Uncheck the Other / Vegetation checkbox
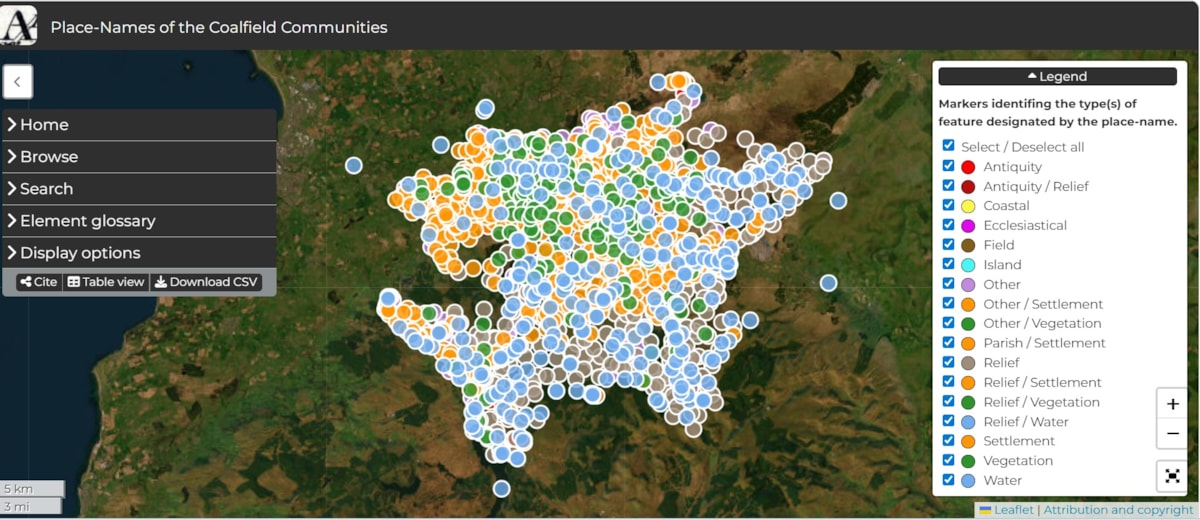Image resolution: width=1200 pixels, height=520 pixels. (x=948, y=323)
